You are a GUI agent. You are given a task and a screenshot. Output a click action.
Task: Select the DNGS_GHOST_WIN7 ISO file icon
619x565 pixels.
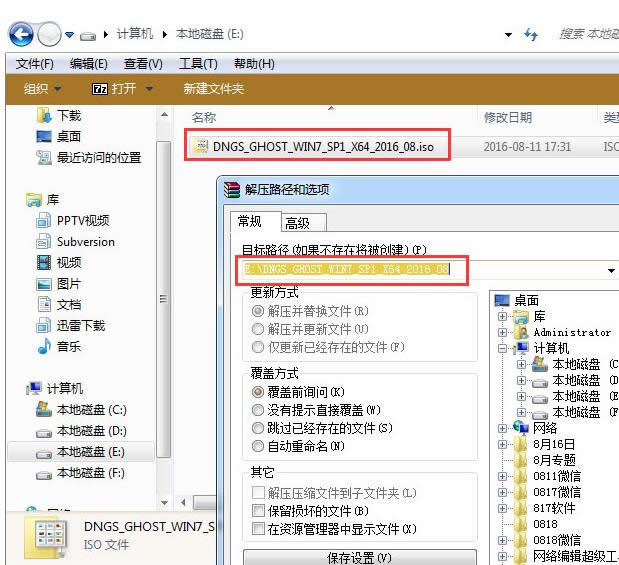click(x=200, y=146)
